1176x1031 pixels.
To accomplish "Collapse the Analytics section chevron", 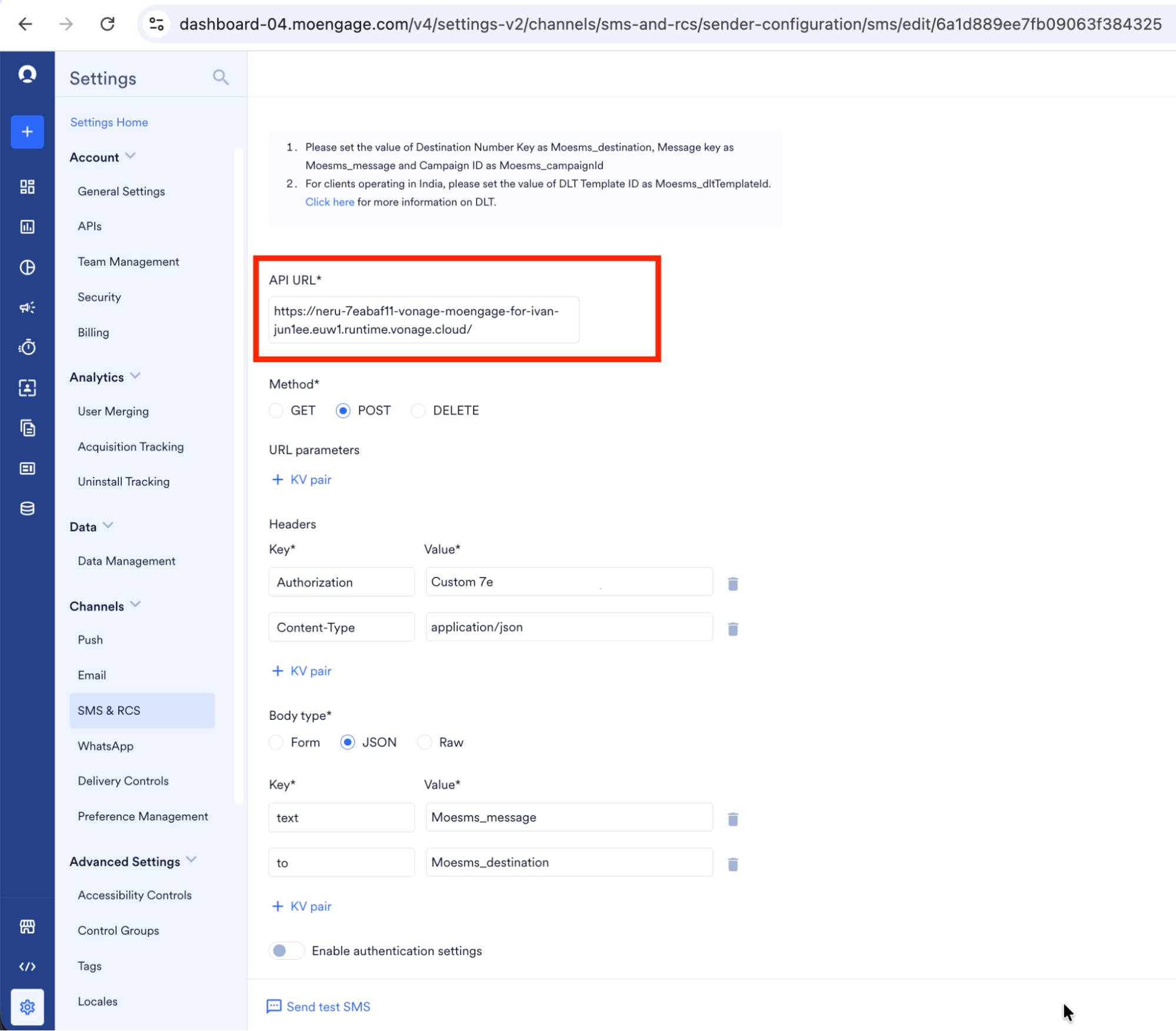I will click(135, 376).
